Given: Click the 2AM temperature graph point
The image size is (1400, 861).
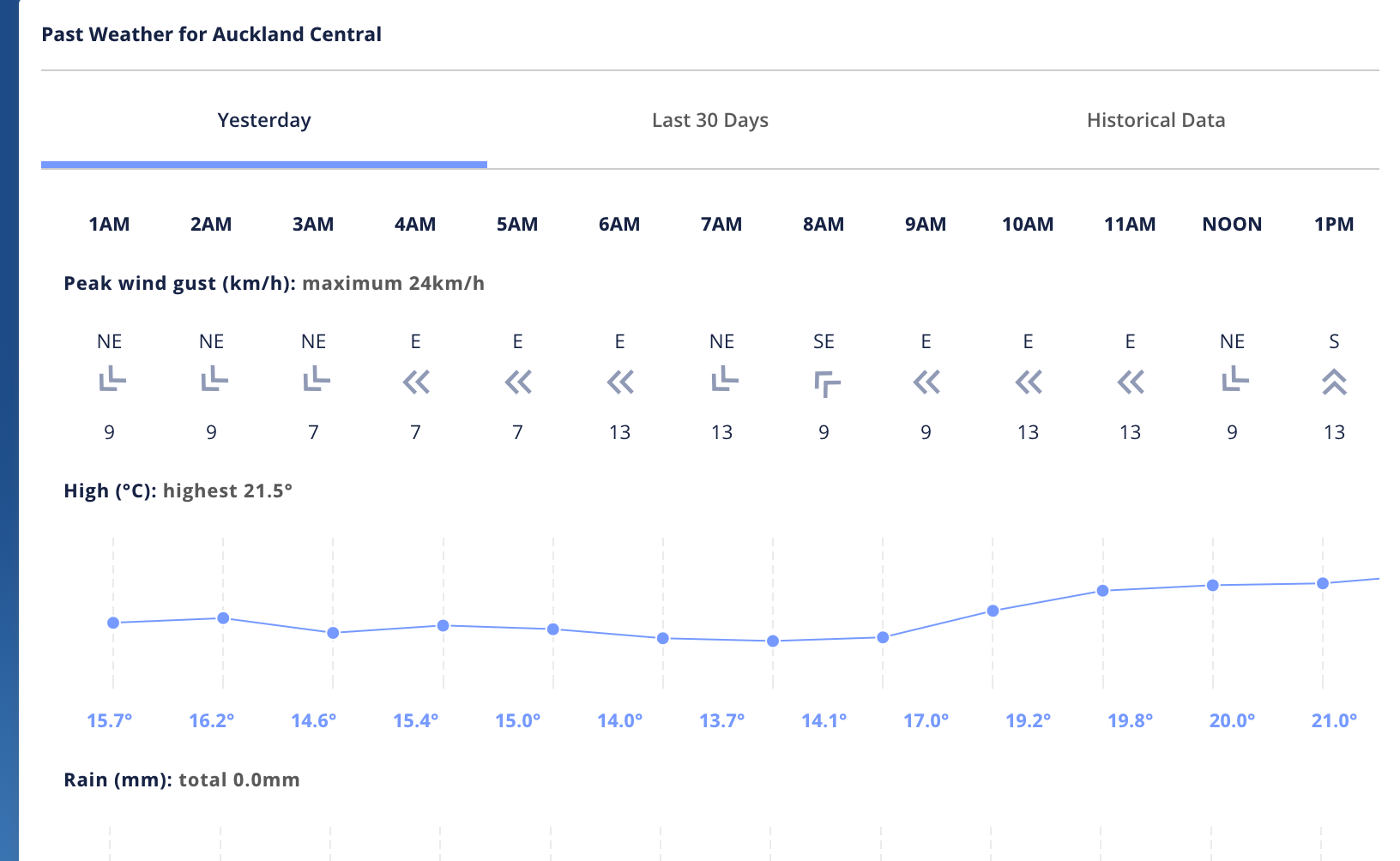Looking at the screenshot, I should pos(223,618).
